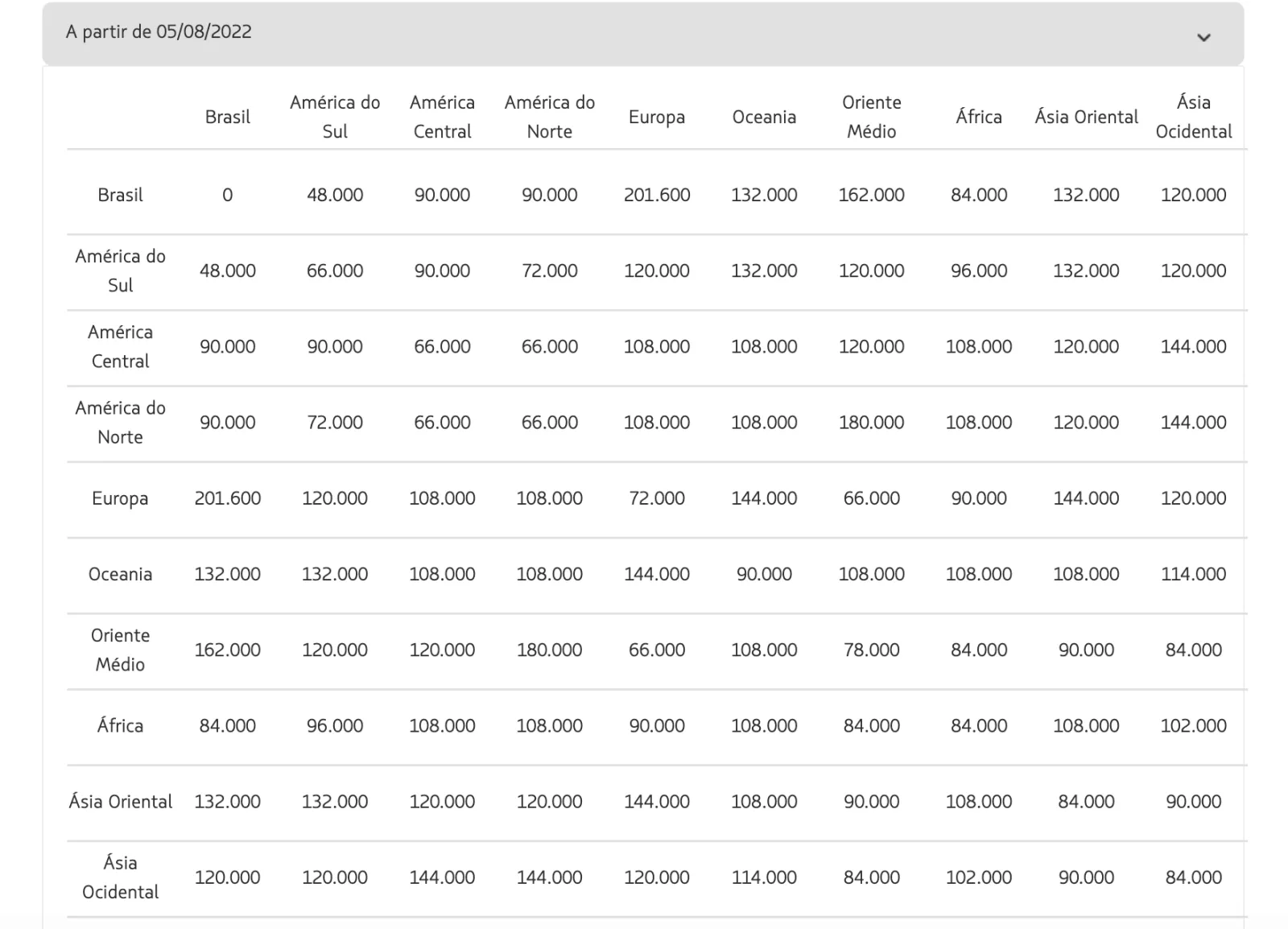The height and width of the screenshot is (929, 1288).
Task: Select the Ásia Ocidental column header
Action: click(x=1194, y=117)
